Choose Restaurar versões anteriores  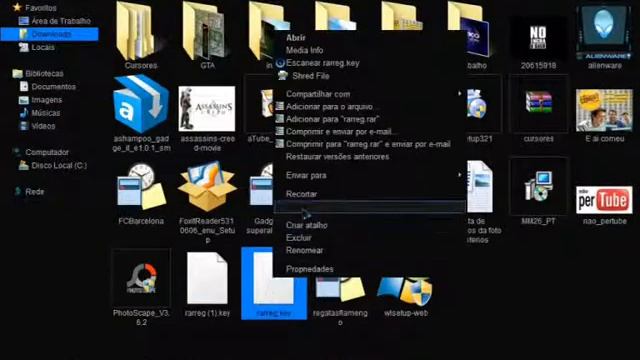click(337, 157)
